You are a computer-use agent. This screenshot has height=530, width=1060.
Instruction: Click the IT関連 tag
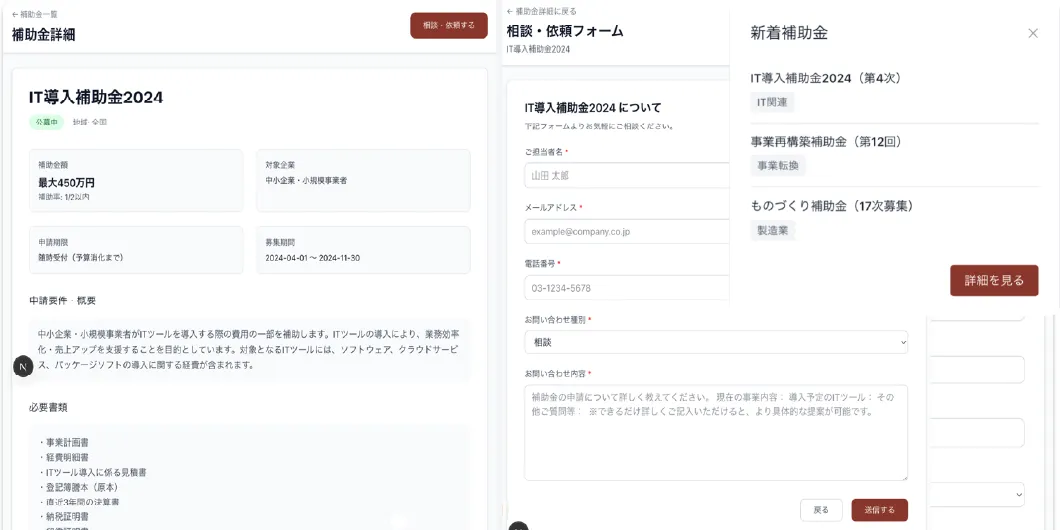coord(772,102)
